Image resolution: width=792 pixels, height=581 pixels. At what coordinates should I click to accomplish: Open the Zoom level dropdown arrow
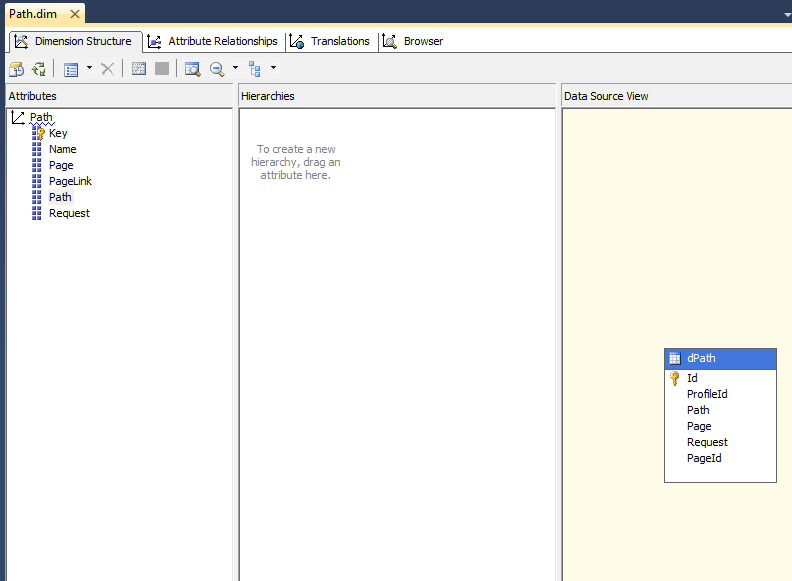point(235,68)
